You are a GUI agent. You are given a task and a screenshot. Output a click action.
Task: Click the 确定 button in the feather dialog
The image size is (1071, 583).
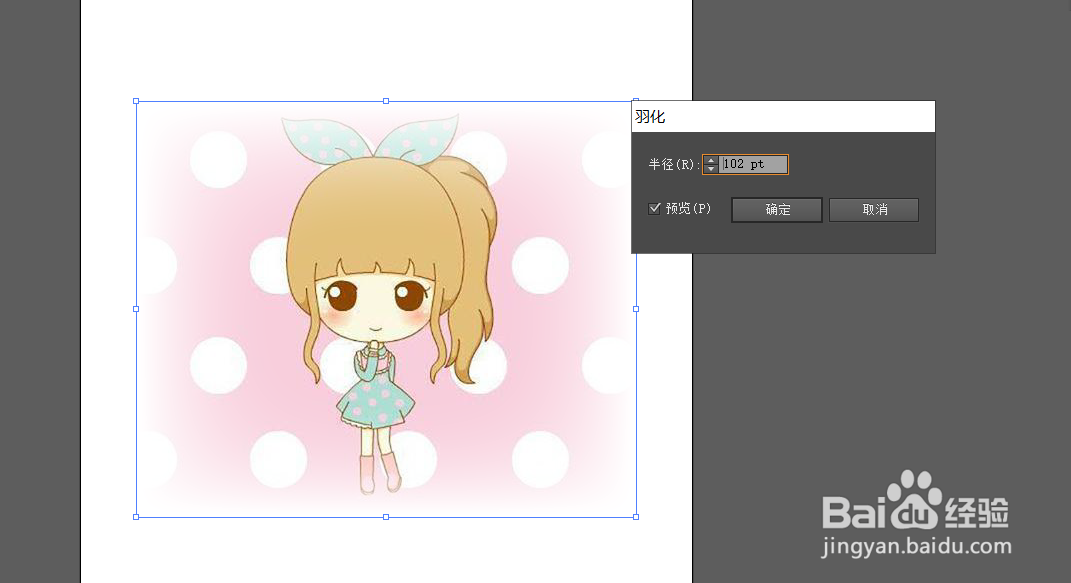[x=777, y=210]
